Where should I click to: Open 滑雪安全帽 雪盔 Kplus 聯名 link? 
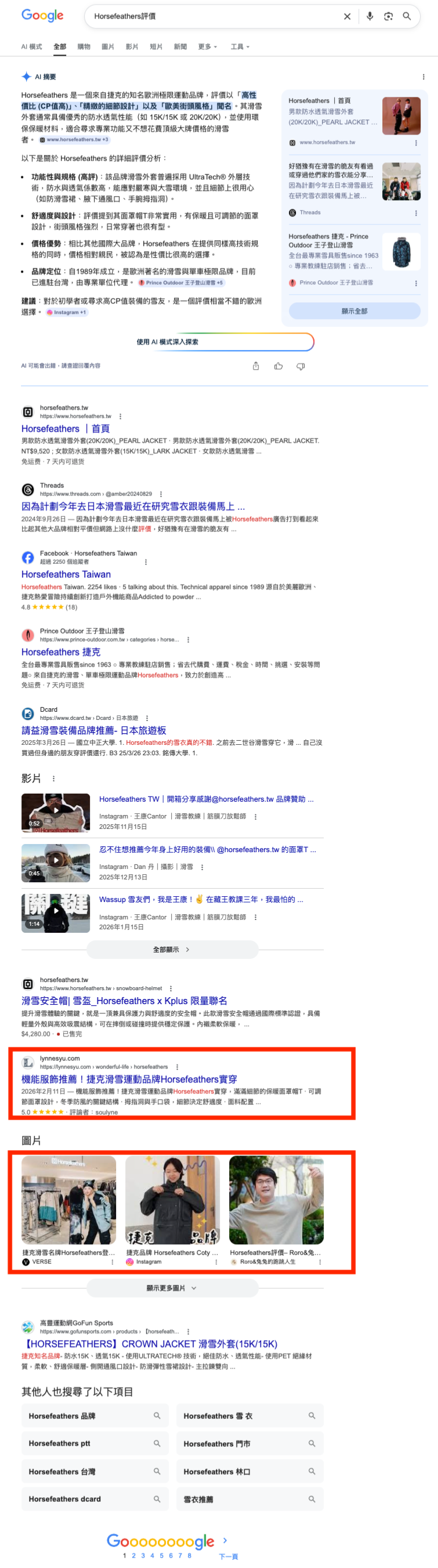tap(124, 1001)
